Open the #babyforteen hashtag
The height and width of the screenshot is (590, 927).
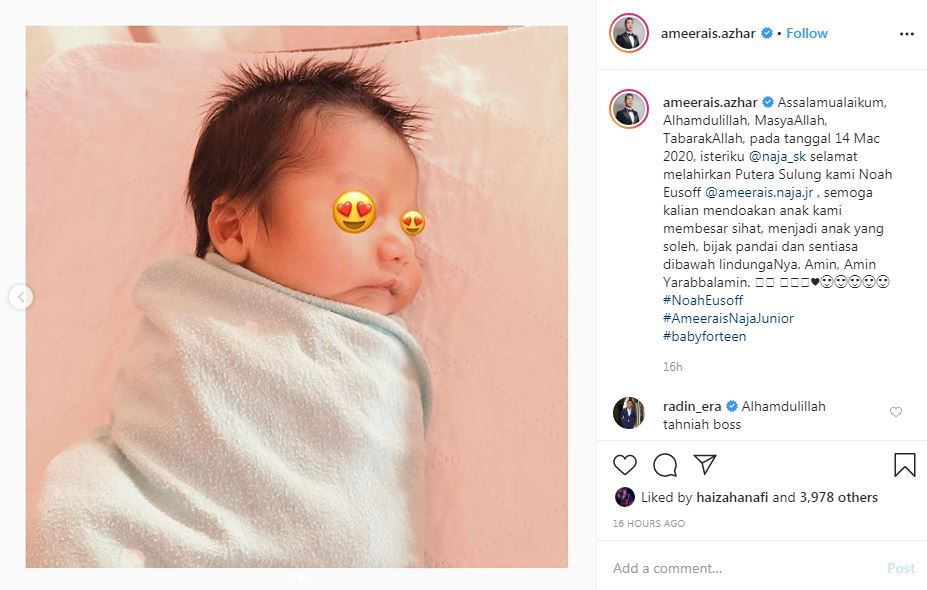[705, 336]
